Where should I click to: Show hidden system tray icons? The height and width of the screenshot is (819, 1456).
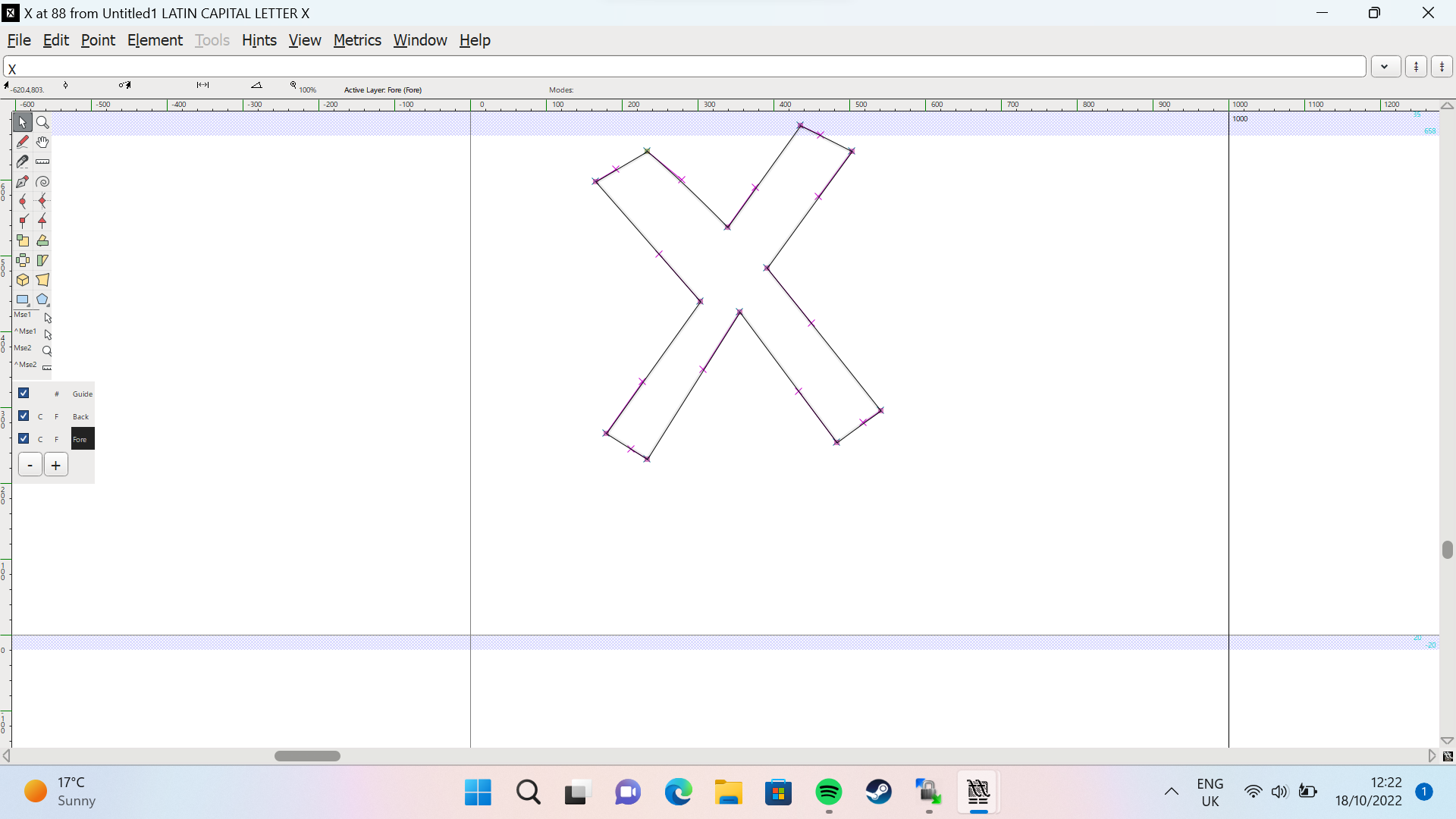coord(1172,792)
